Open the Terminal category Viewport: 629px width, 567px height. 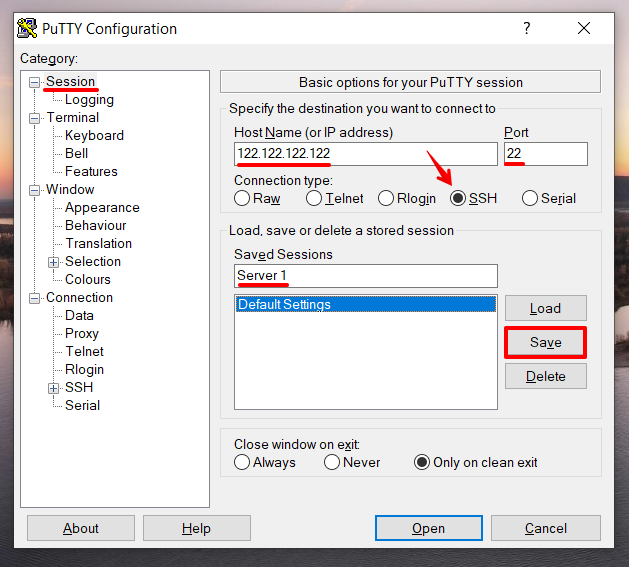click(x=73, y=118)
